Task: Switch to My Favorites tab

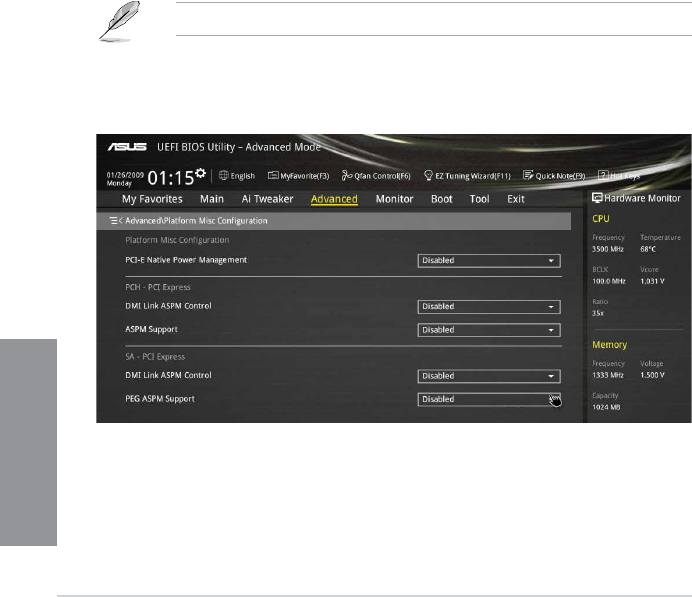Action: click(152, 199)
